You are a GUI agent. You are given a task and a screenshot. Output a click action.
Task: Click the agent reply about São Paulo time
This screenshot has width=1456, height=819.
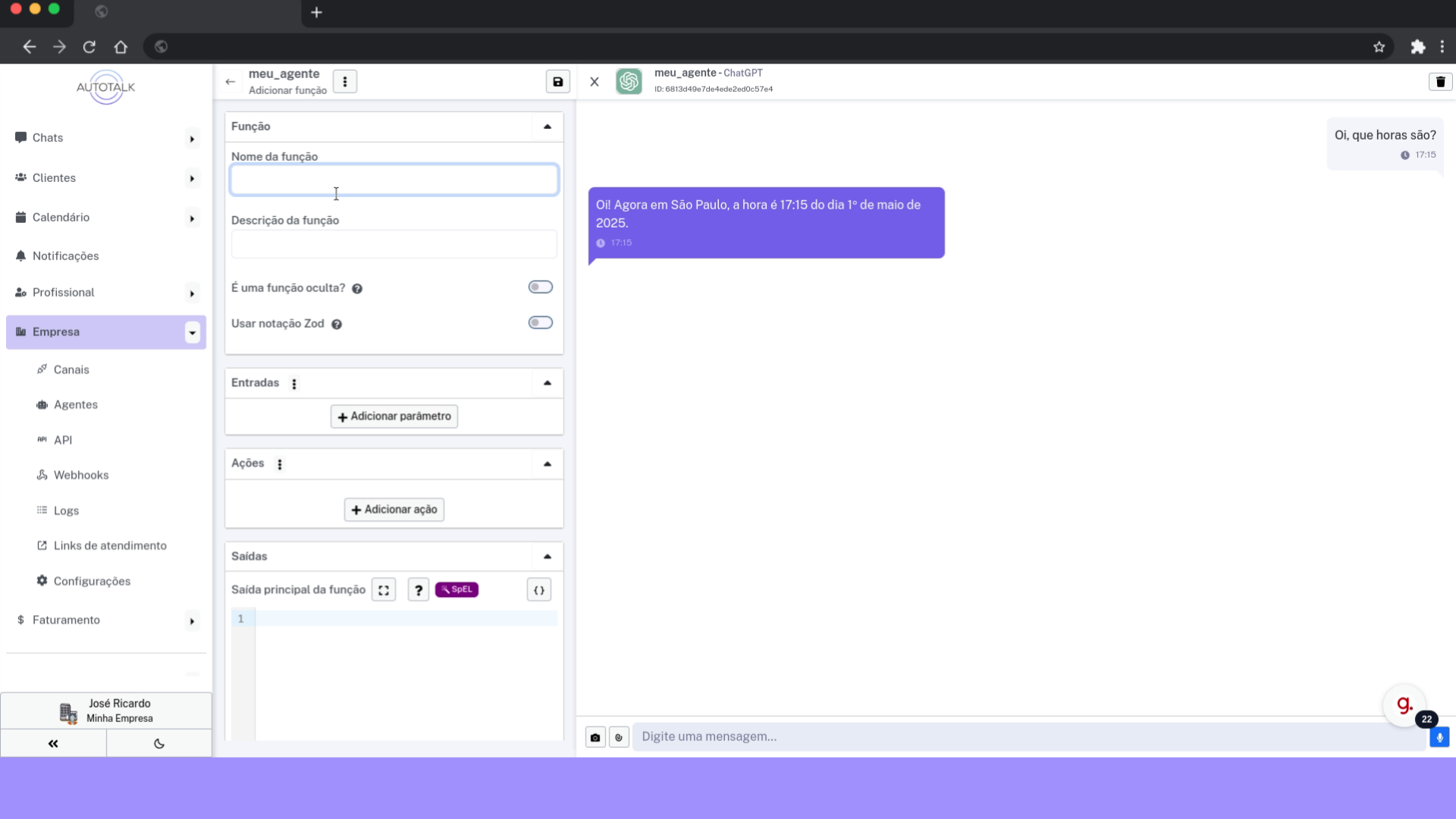pos(766,222)
